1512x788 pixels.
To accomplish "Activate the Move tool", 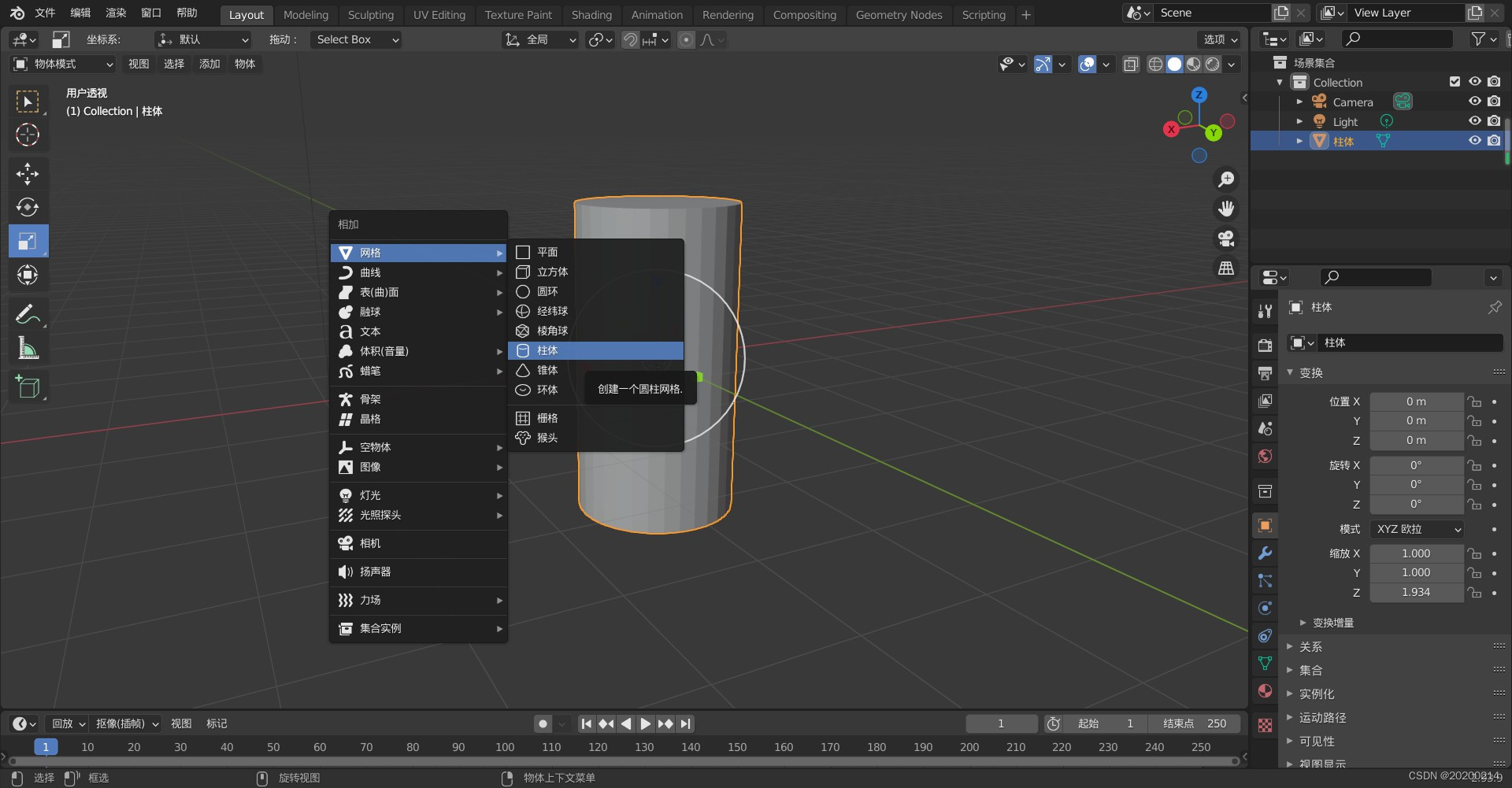I will [x=28, y=174].
